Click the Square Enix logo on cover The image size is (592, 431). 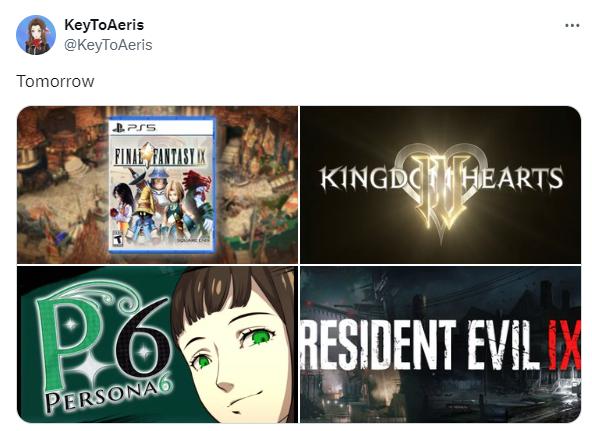194,241
